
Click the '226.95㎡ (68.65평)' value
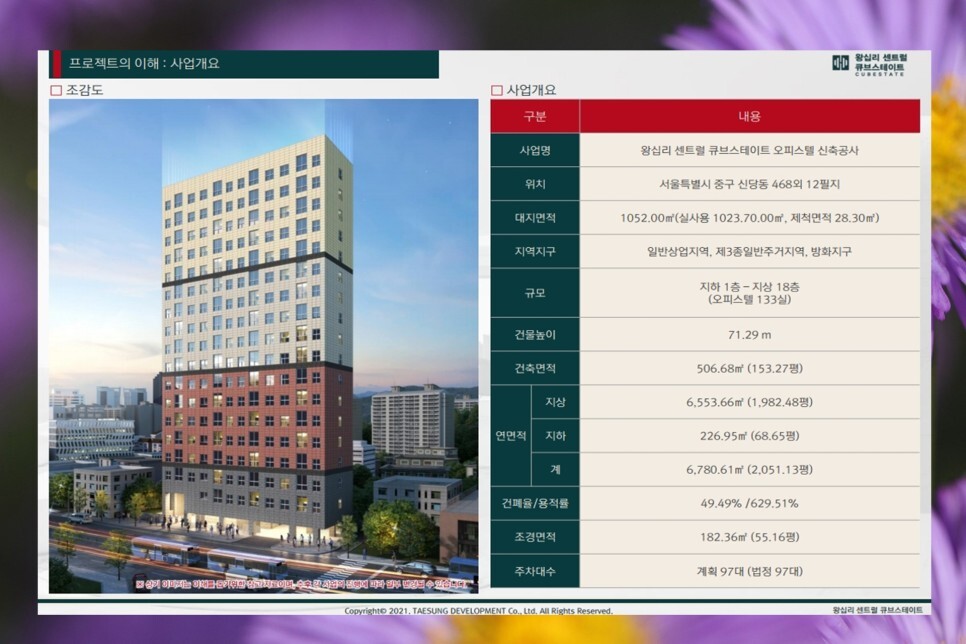pos(750,436)
